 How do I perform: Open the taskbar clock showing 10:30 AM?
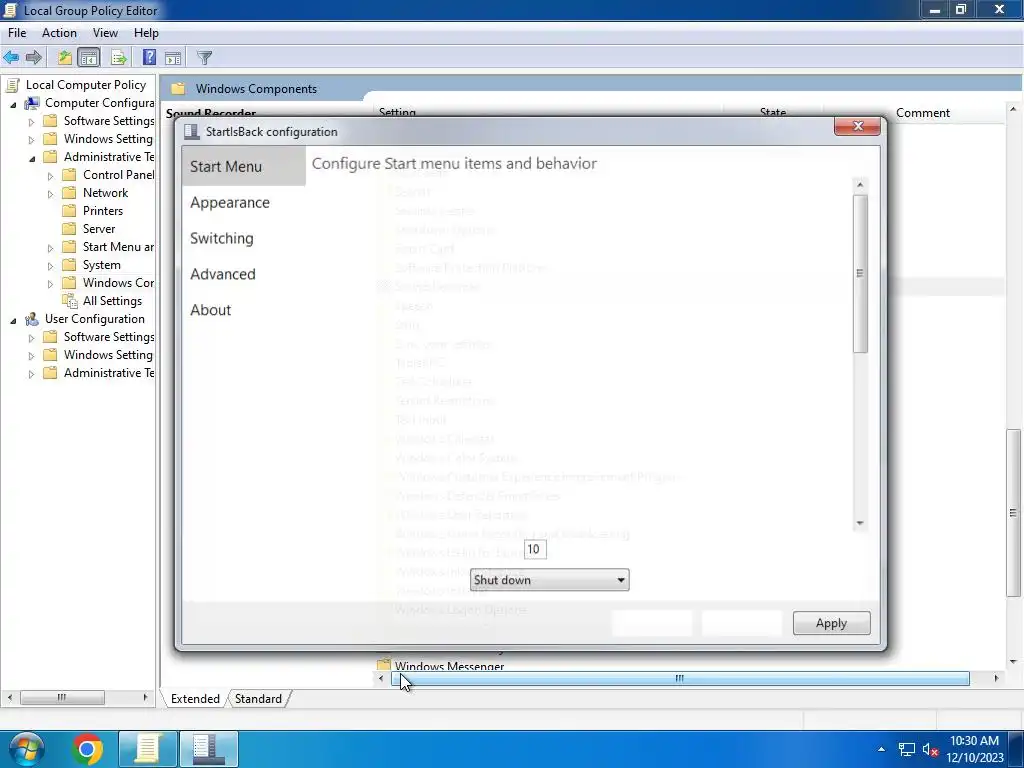click(x=974, y=749)
